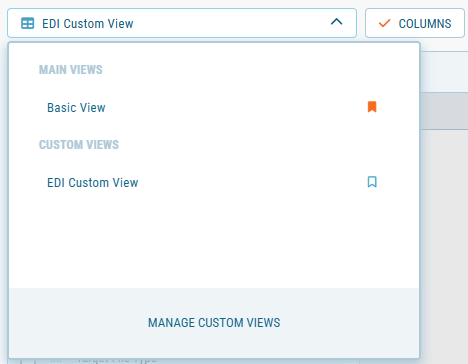468x364 pixels.
Task: Collapse the view dropdown with the up chevron
Action: click(x=336, y=22)
